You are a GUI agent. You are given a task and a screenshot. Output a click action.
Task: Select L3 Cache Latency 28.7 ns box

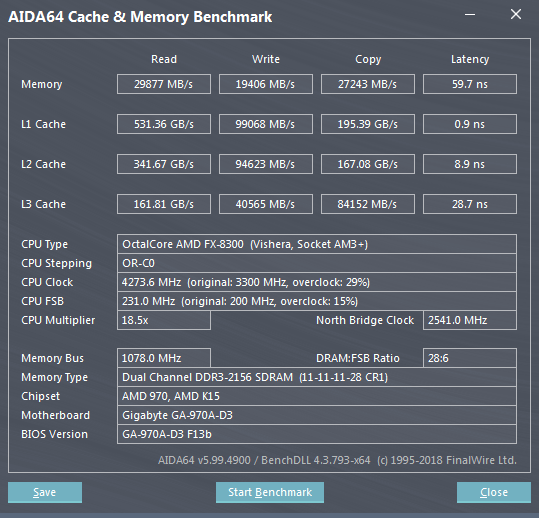[x=470, y=204]
